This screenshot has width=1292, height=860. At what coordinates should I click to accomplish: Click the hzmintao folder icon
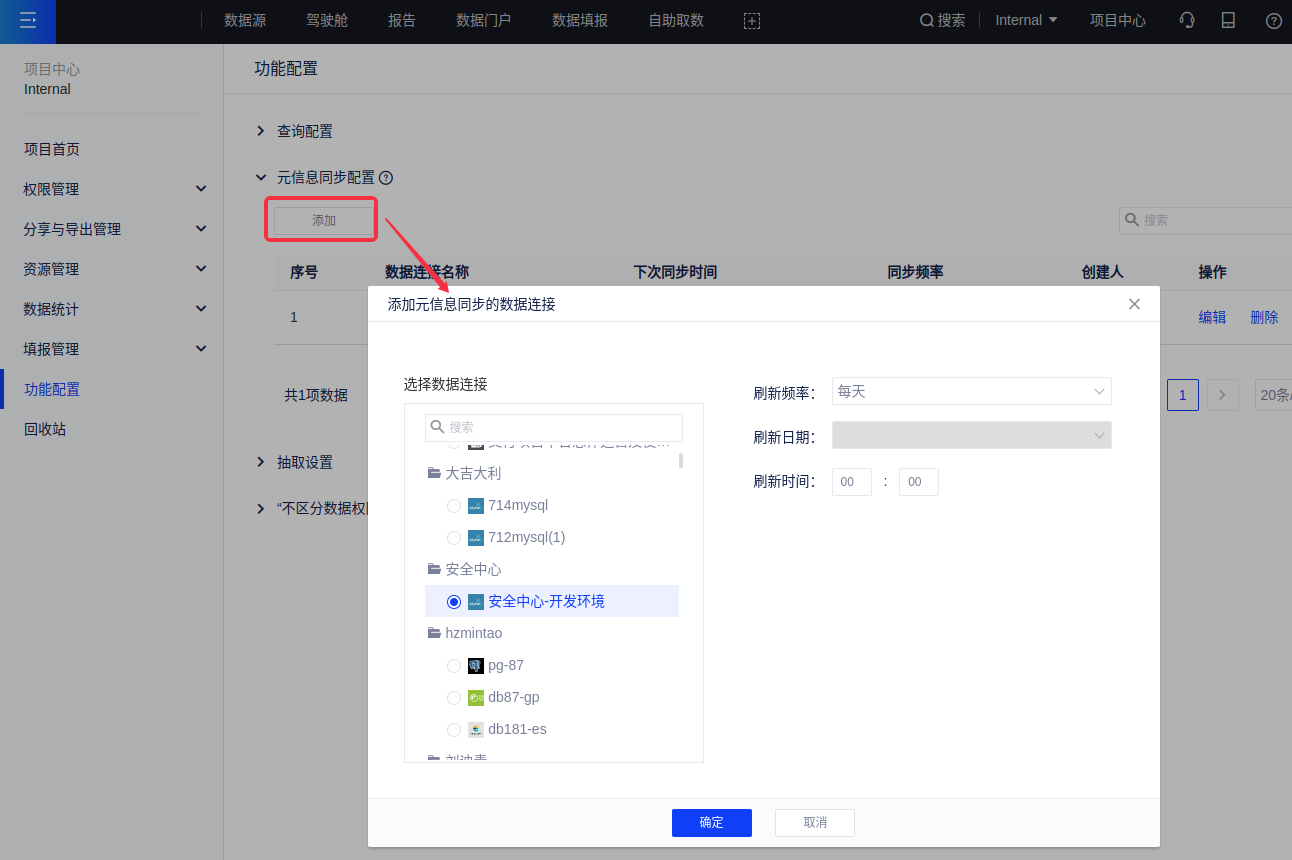pyautogui.click(x=434, y=633)
